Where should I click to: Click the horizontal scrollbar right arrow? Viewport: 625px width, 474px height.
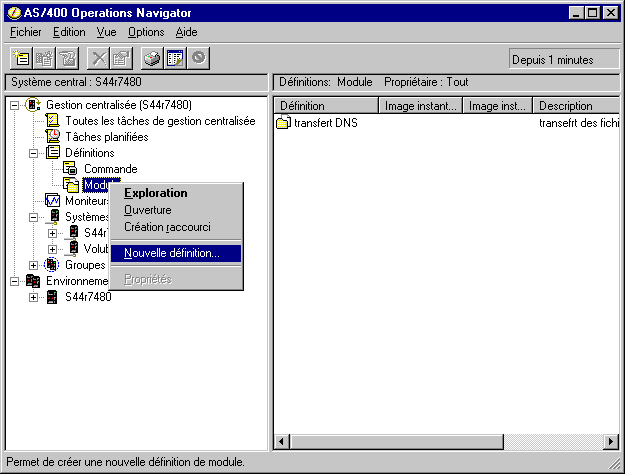coord(611,441)
